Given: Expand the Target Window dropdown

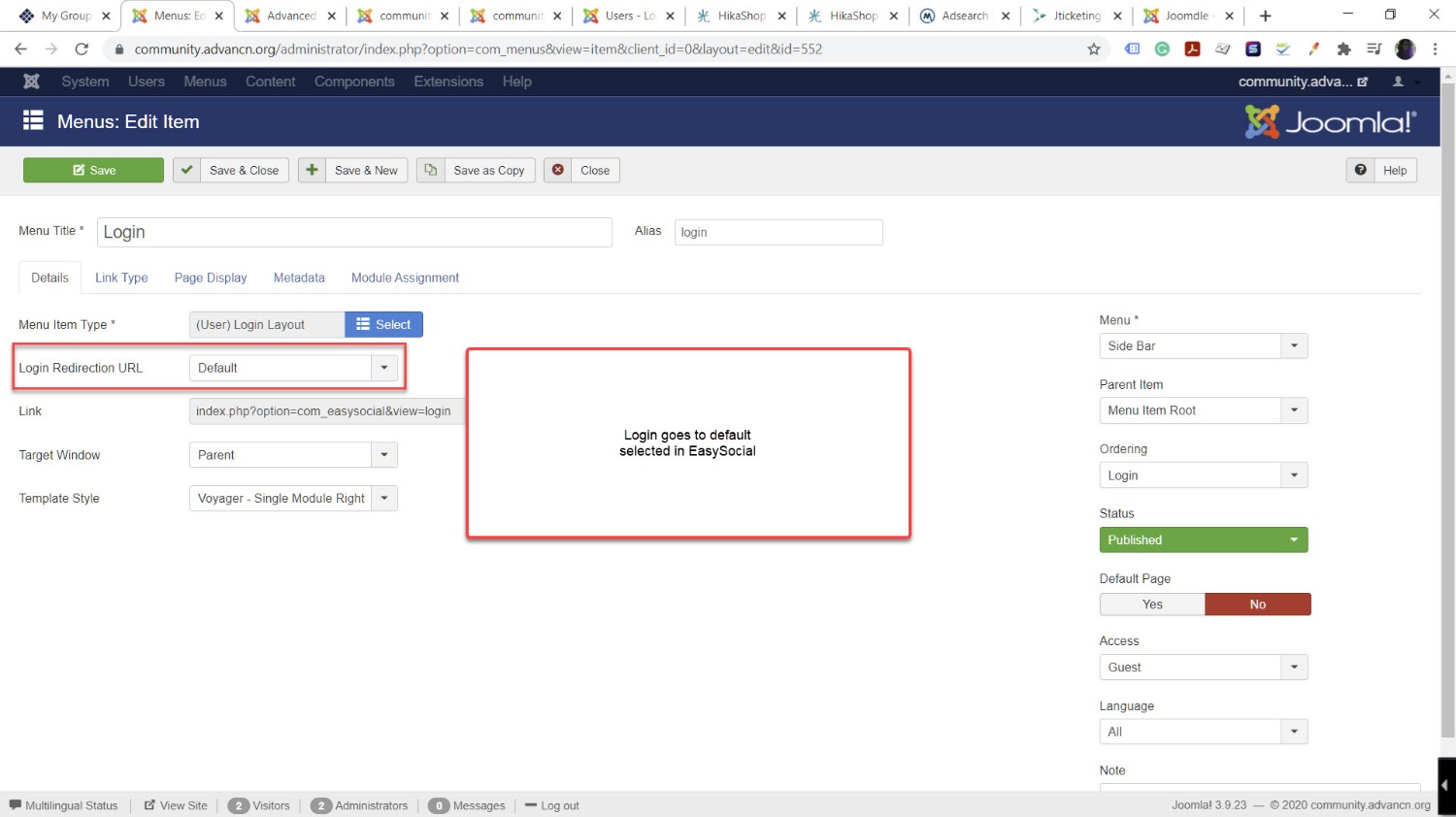Looking at the screenshot, I should pos(292,455).
